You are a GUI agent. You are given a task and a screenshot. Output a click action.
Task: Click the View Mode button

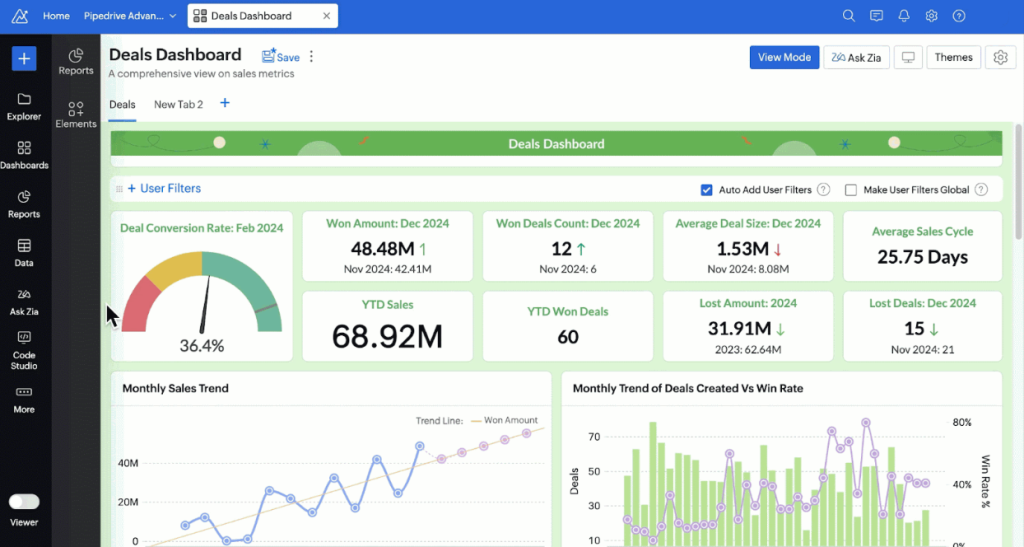[x=784, y=58]
